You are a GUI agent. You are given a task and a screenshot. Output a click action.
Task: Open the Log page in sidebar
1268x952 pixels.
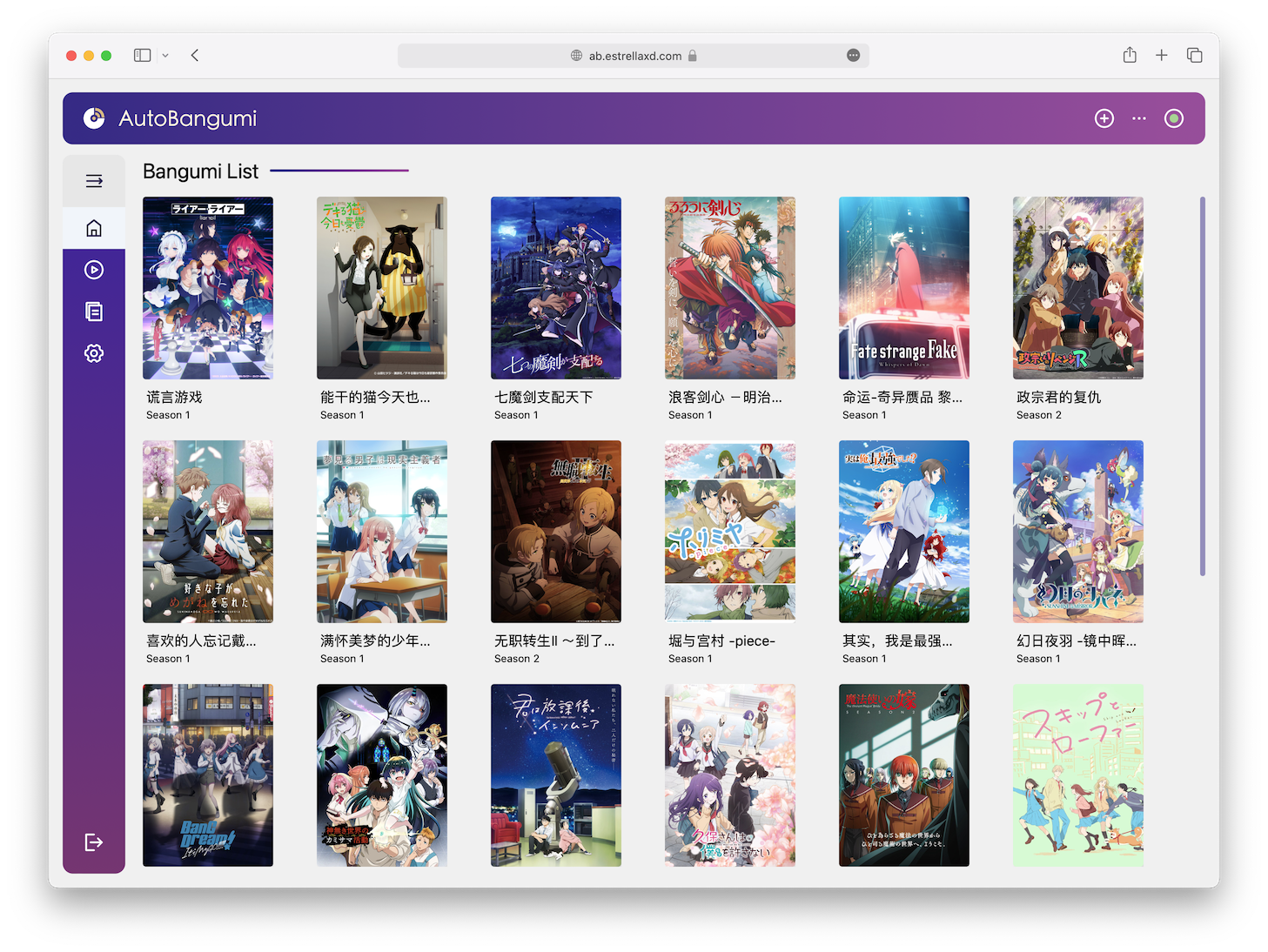pos(94,312)
